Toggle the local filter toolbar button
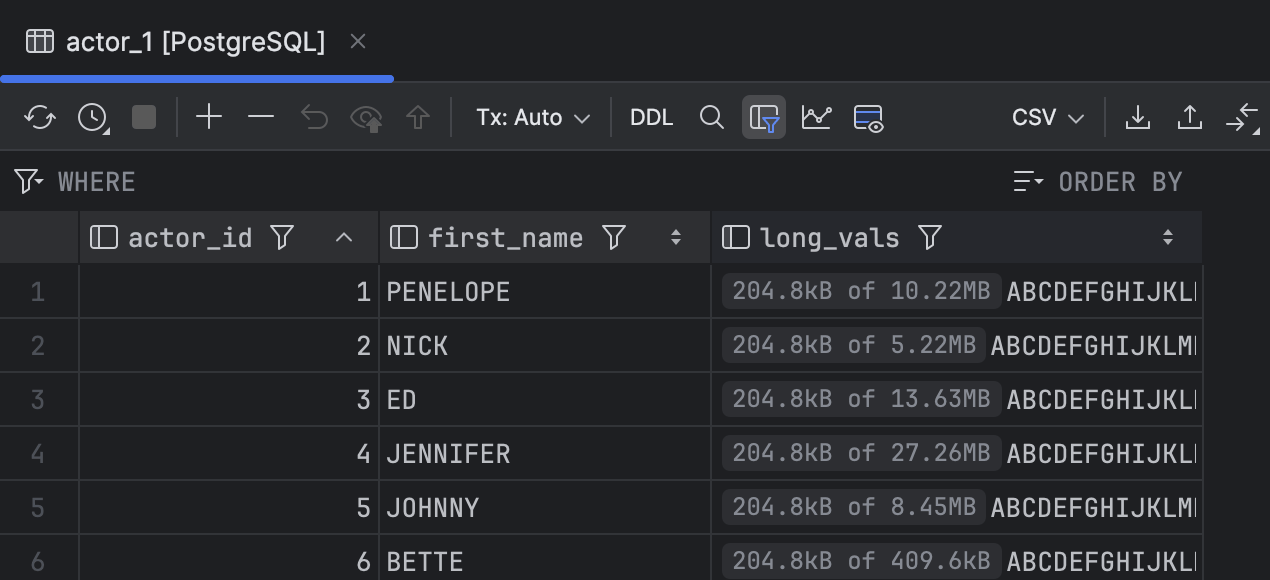The image size is (1270, 580). [764, 118]
